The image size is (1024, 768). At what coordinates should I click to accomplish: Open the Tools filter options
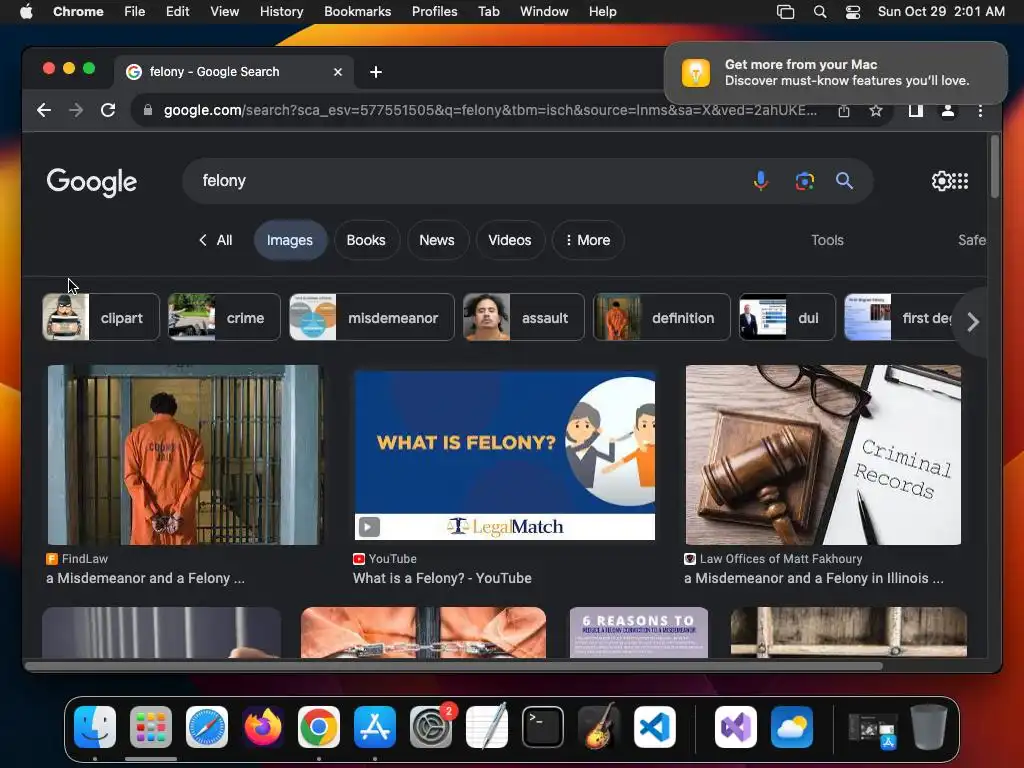[x=827, y=240]
